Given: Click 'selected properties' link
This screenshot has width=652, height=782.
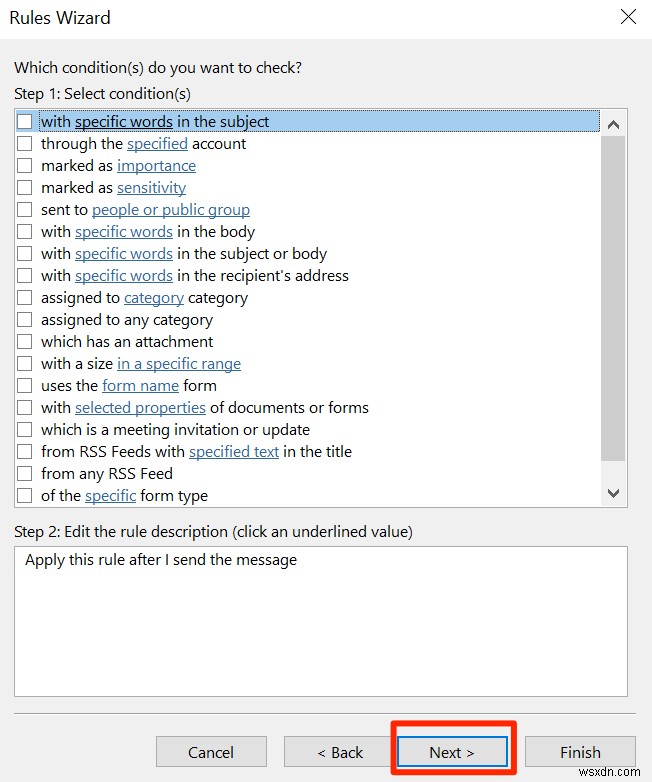Looking at the screenshot, I should coord(140,407).
